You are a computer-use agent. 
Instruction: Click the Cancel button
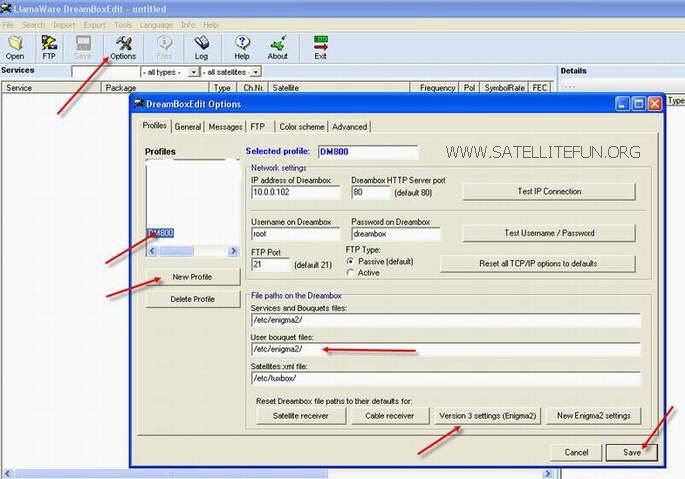pyautogui.click(x=576, y=452)
